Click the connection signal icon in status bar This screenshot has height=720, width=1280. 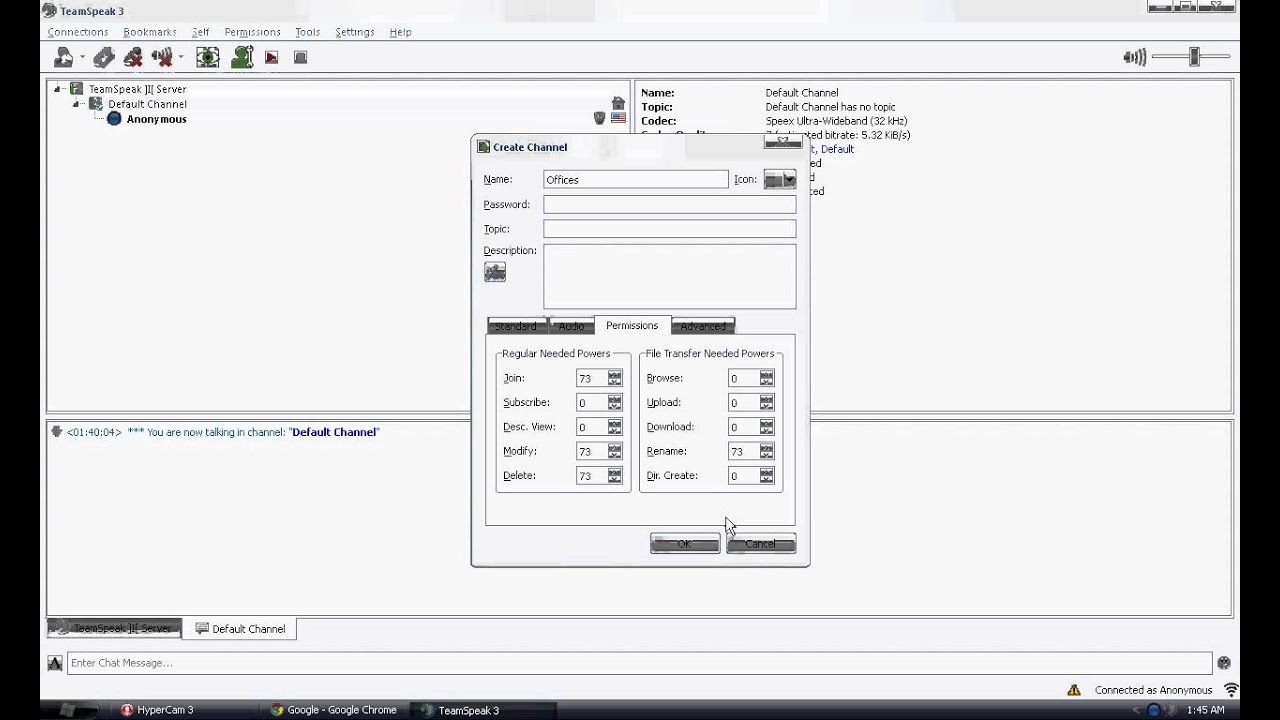click(x=1231, y=690)
